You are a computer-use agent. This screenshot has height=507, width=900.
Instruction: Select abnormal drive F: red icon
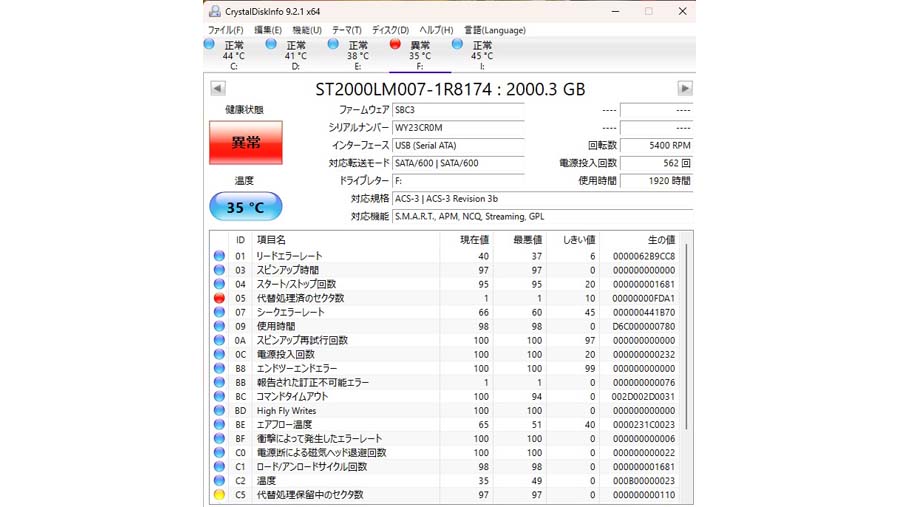pos(395,45)
